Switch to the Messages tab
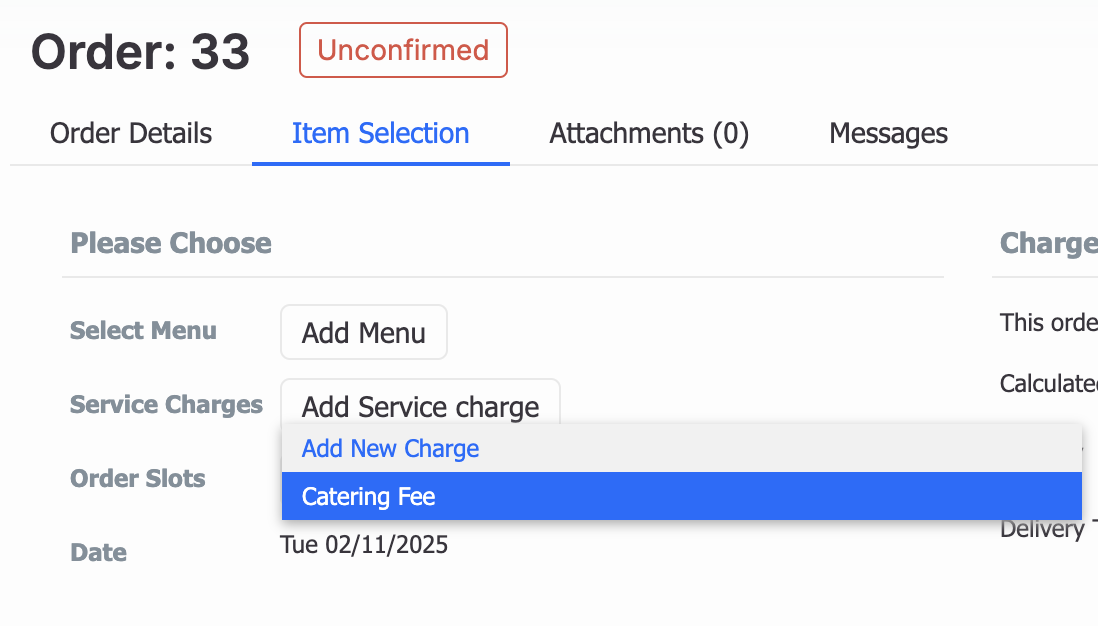Viewport: 1098px width, 626px height. pyautogui.click(x=887, y=133)
